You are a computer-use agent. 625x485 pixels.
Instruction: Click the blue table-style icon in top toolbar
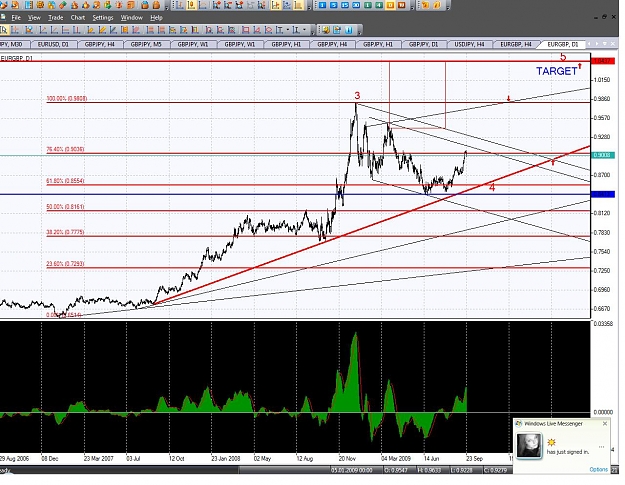pyautogui.click(x=29, y=5)
